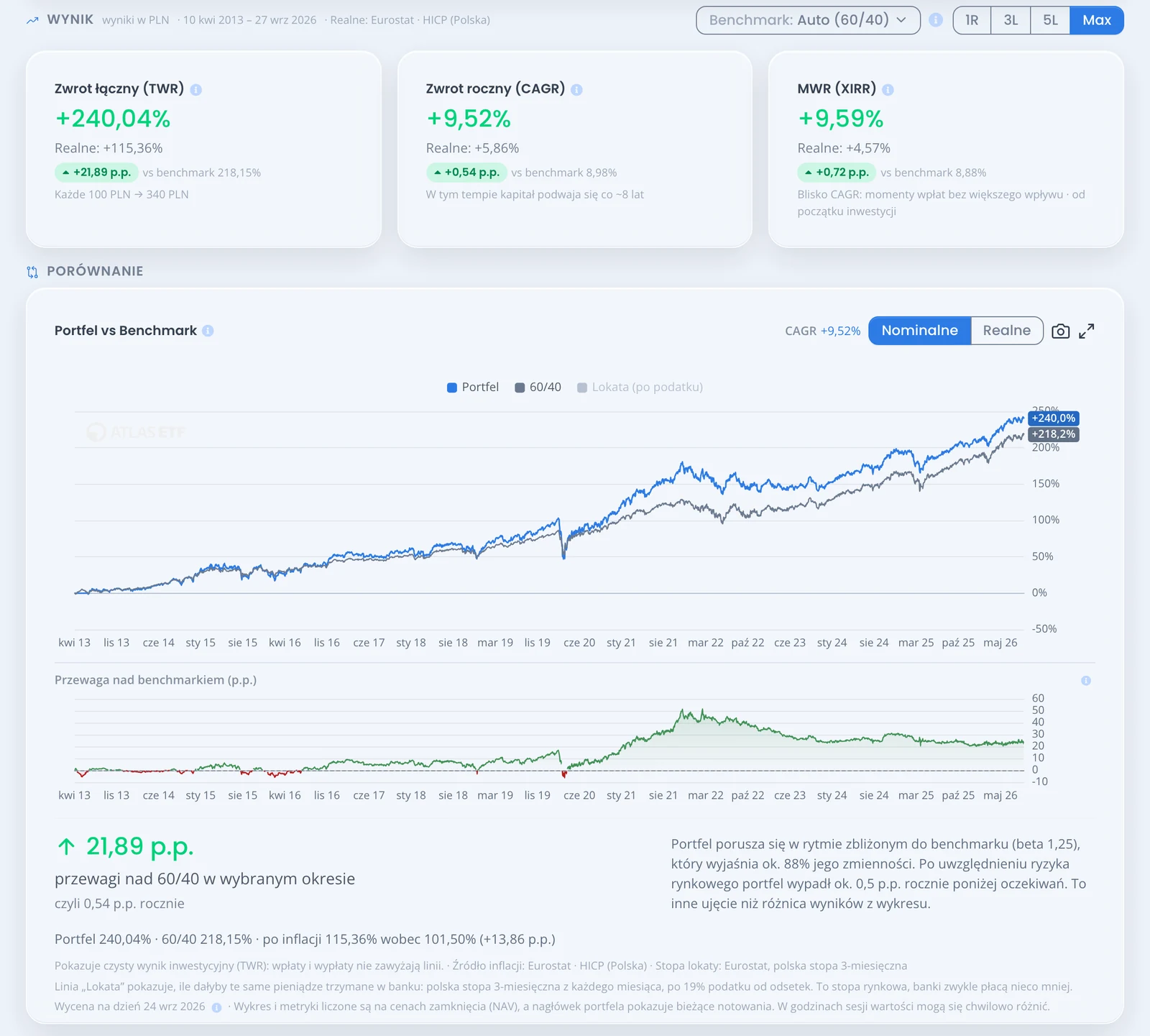This screenshot has height=1036, width=1150.
Task: Click the +218,2% benchmark end label
Action: click(1054, 434)
